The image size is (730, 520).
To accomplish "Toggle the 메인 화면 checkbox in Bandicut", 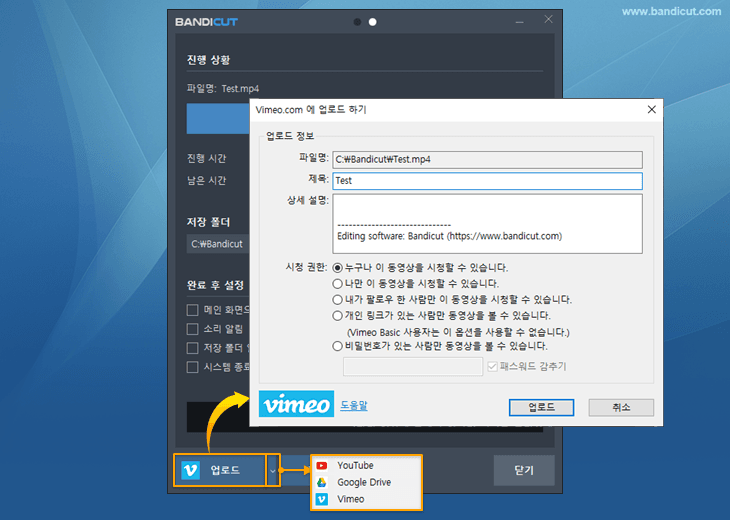I will (192, 310).
